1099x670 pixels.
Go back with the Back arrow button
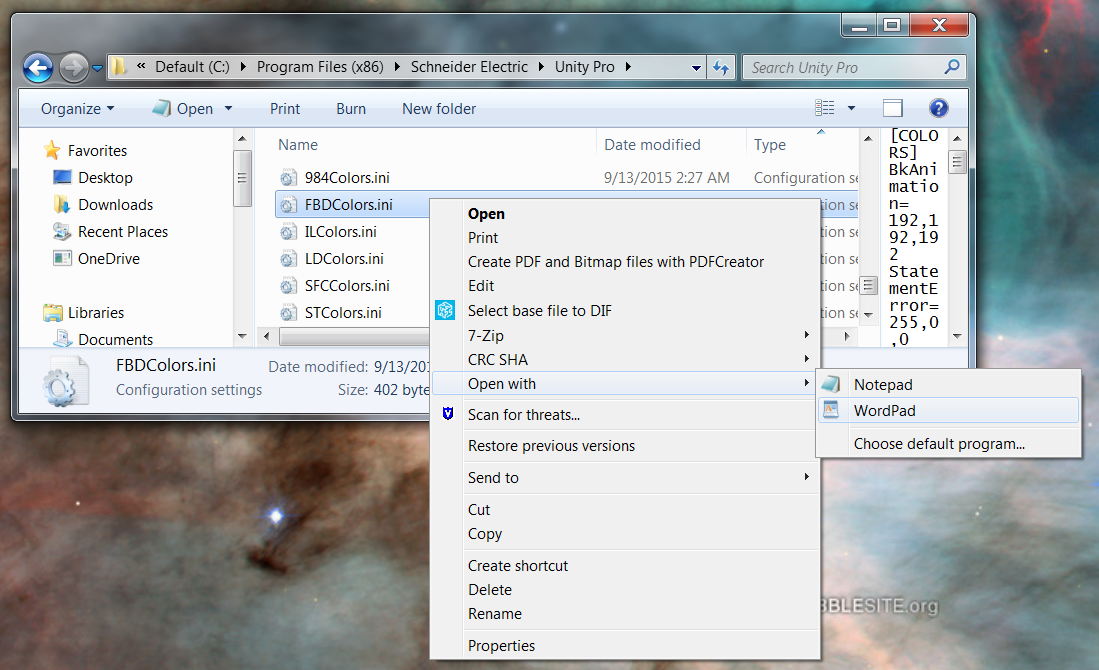38,68
